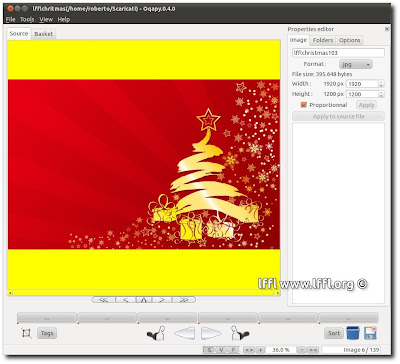This screenshot has height=364, width=400.
Task: Click the Tags button
Action: pyautogui.click(x=47, y=333)
